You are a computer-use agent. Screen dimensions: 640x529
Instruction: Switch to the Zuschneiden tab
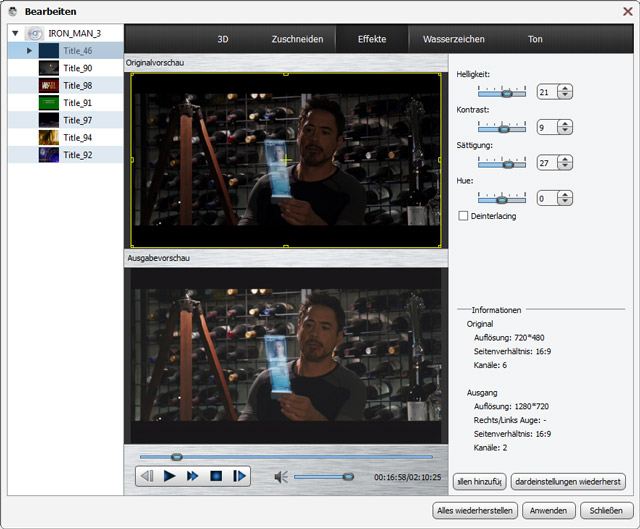pyautogui.click(x=297, y=39)
